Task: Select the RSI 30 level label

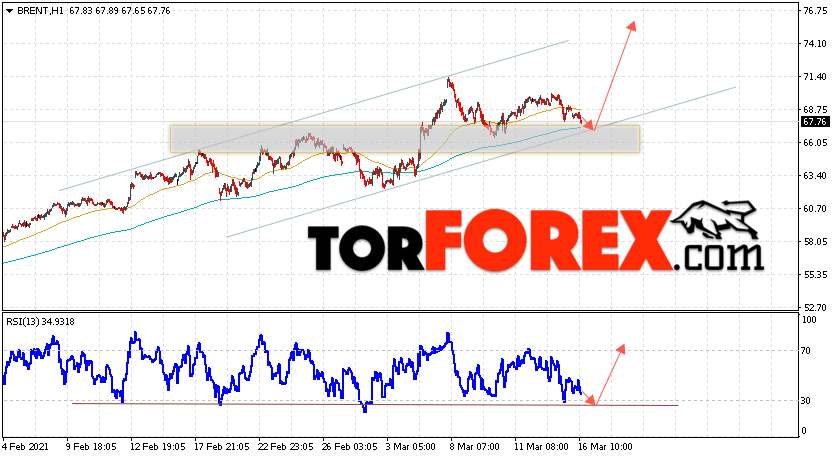Action: 807,401
